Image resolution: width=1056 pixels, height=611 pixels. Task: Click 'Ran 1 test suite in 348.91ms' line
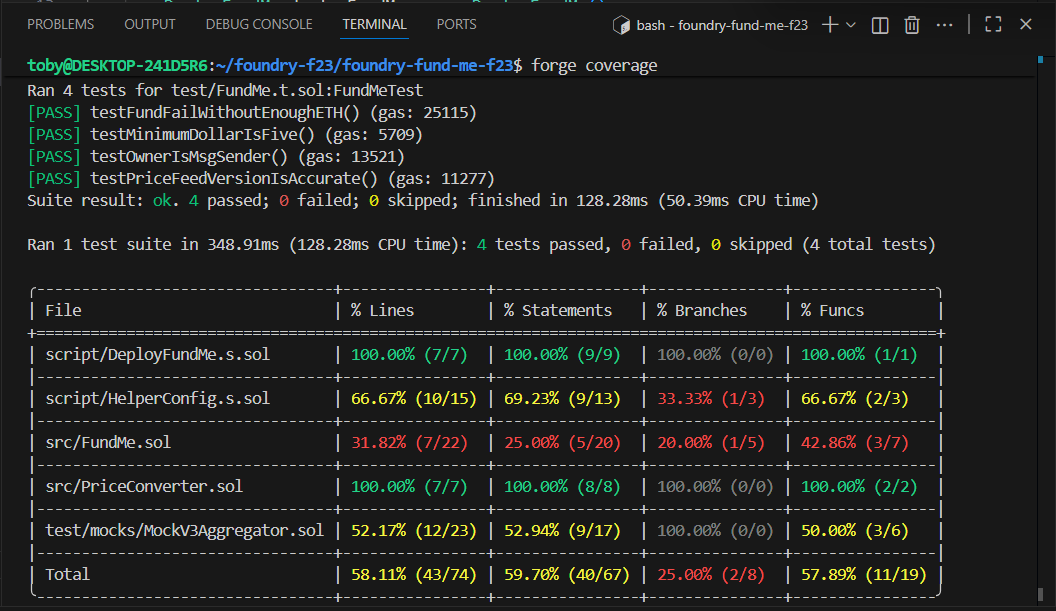[481, 245]
